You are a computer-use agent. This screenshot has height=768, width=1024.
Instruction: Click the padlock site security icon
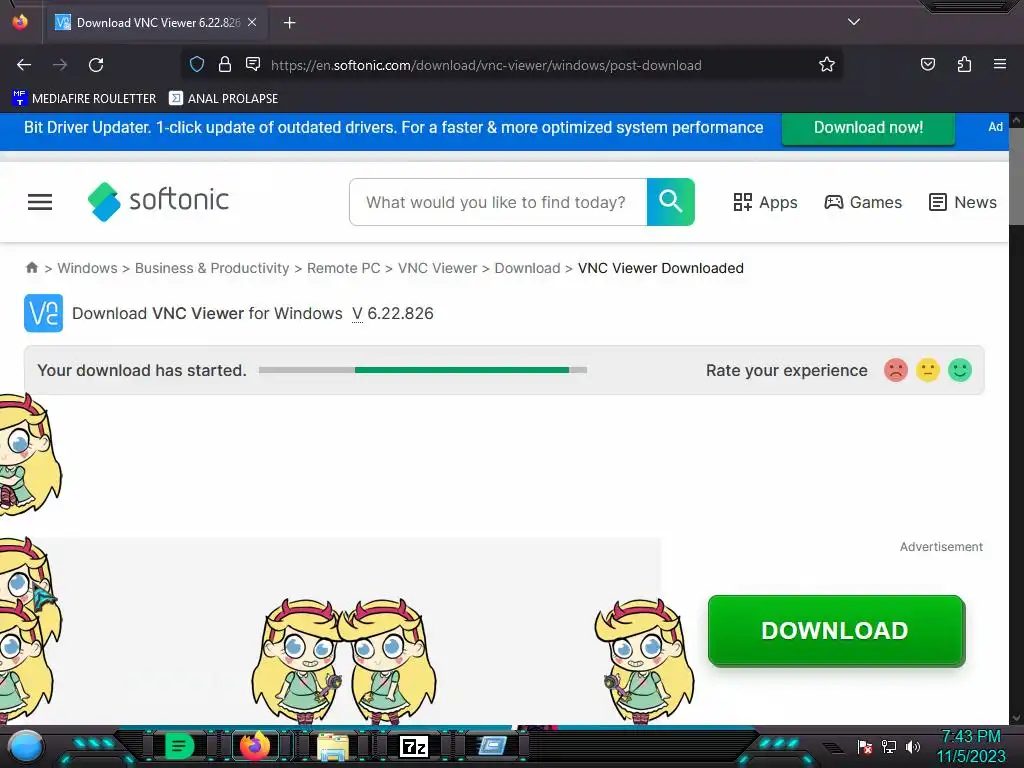(x=225, y=64)
